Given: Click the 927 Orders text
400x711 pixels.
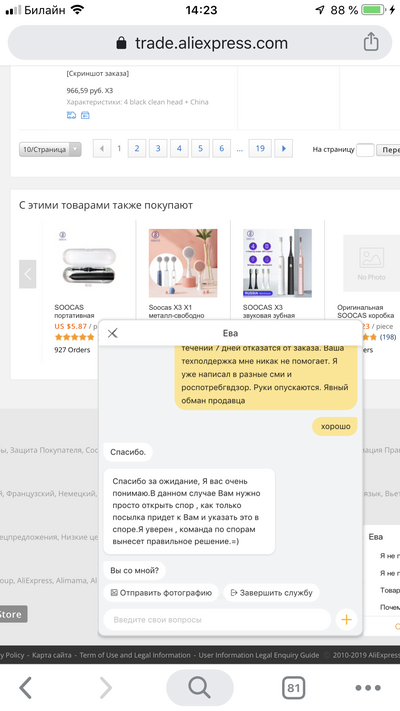Looking at the screenshot, I should point(72,350).
